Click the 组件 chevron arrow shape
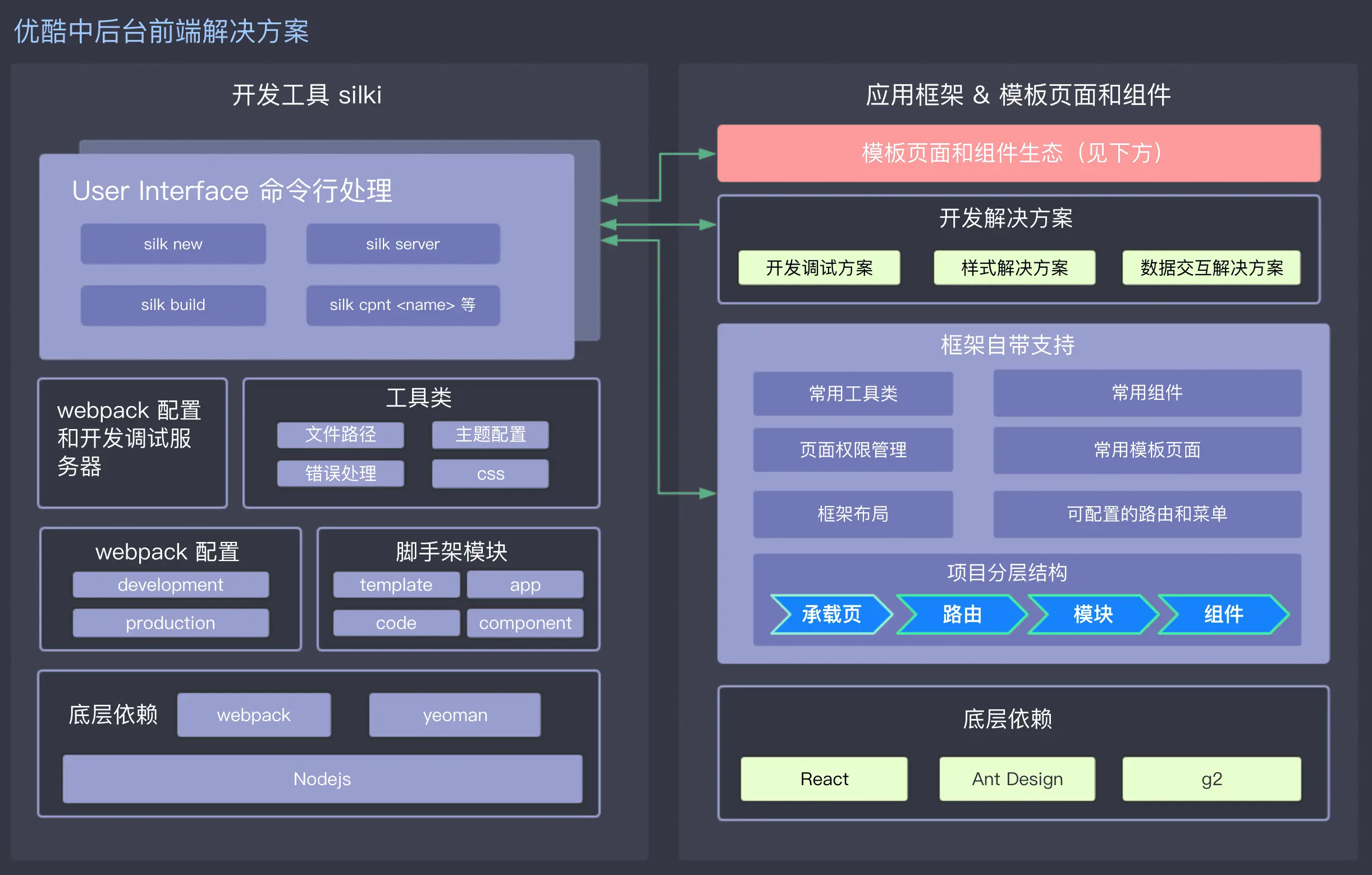This screenshot has width=1372, height=875. (x=1223, y=614)
